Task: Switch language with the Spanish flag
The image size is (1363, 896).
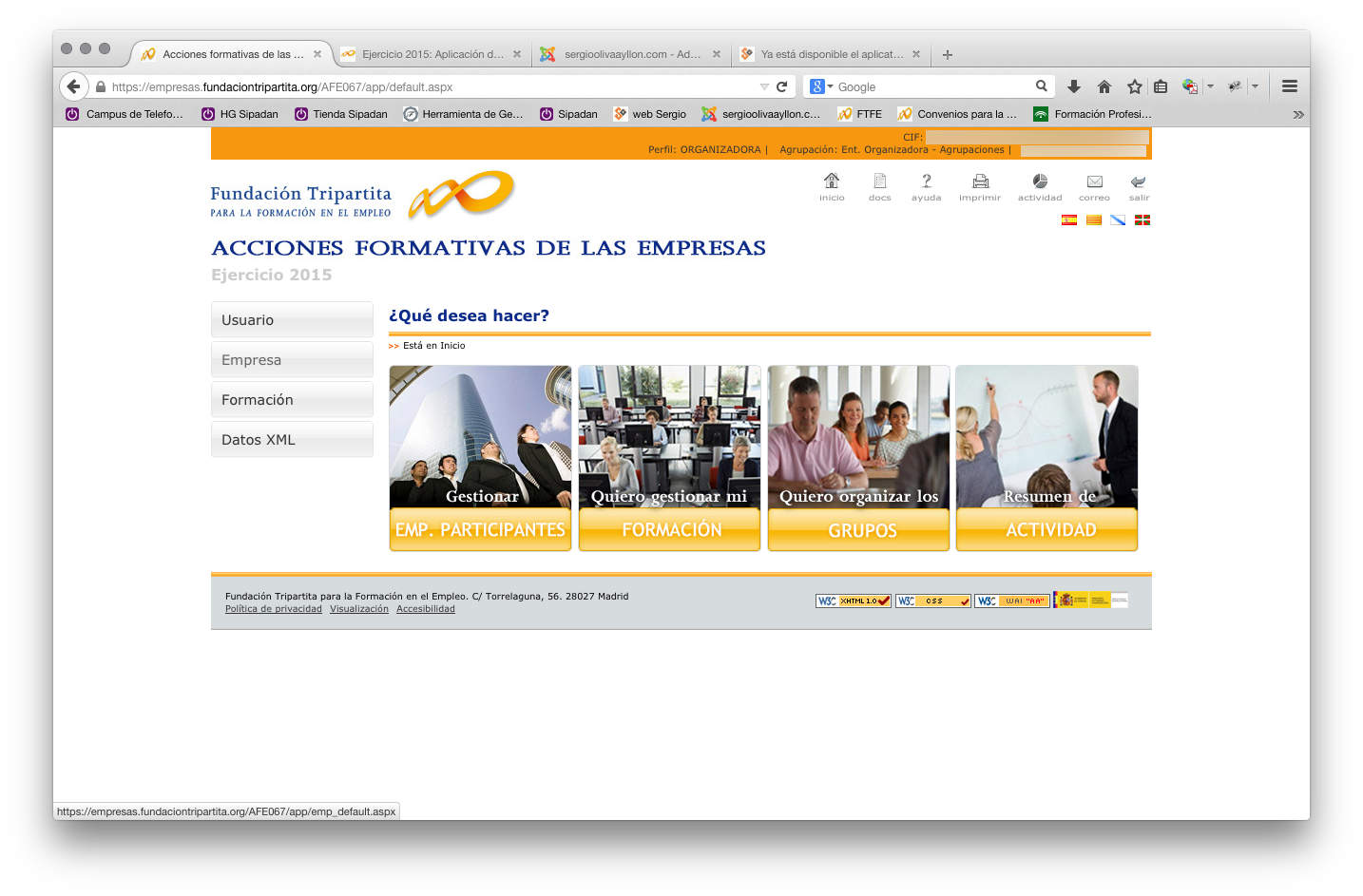Action: [1069, 219]
